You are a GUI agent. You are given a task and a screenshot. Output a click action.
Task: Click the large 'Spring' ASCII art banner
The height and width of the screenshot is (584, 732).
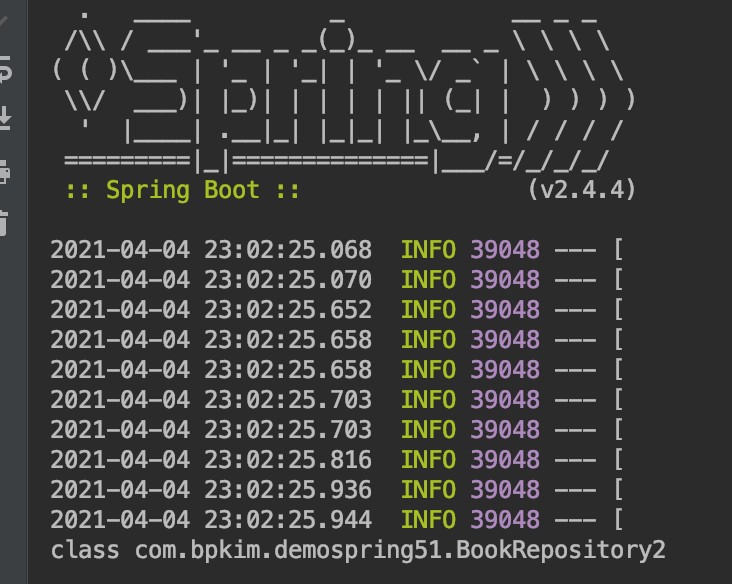[x=344, y=92]
